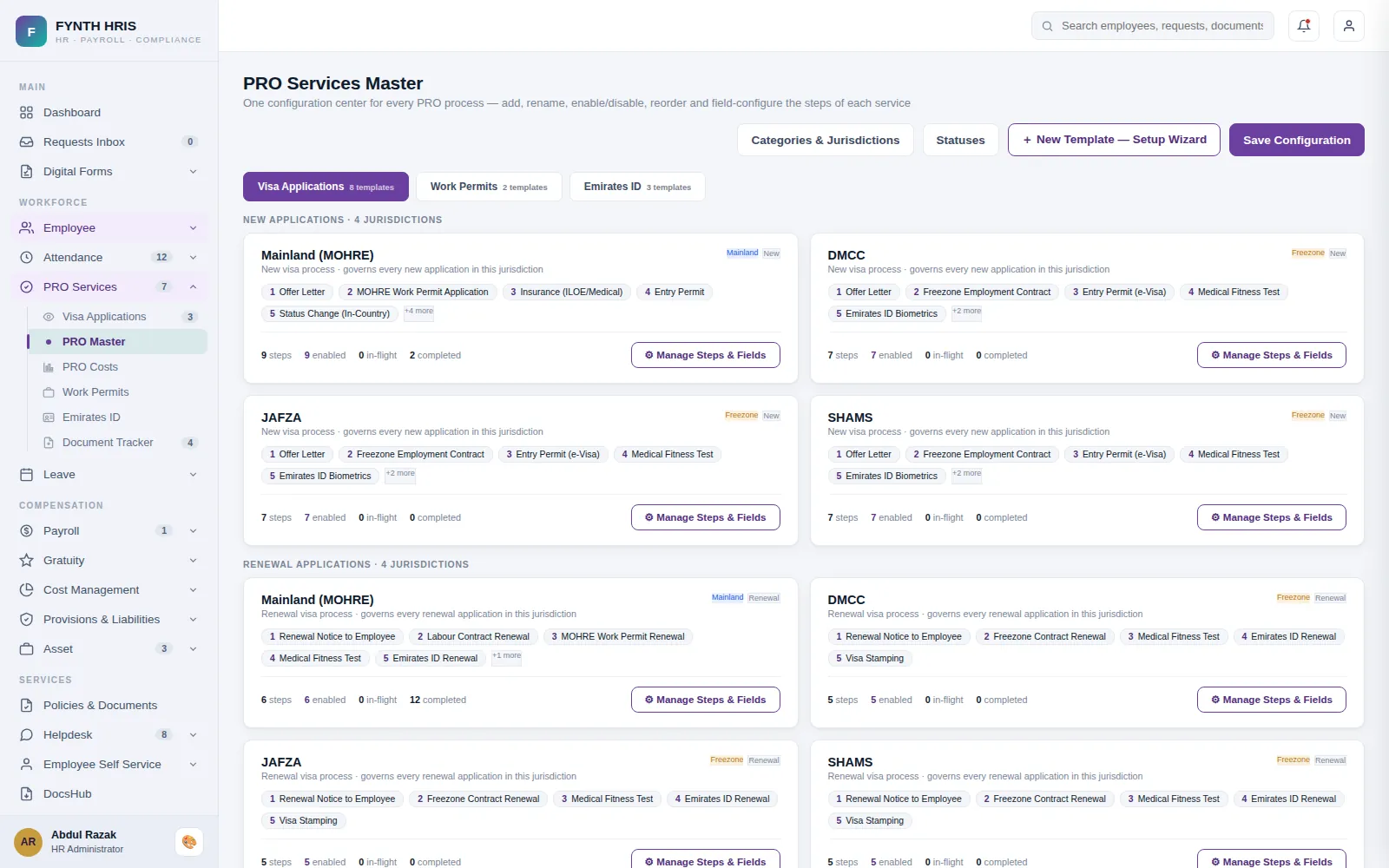
Task: Expand the Employee Self Service chevron
Action: tap(193, 765)
